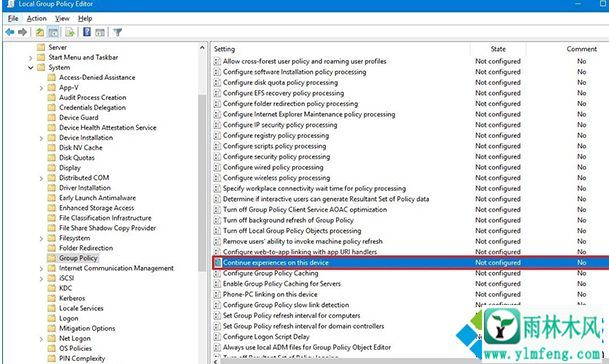This screenshot has height=364, width=609.
Task: Click the Back arrow toolbar icon
Action: point(10,32)
